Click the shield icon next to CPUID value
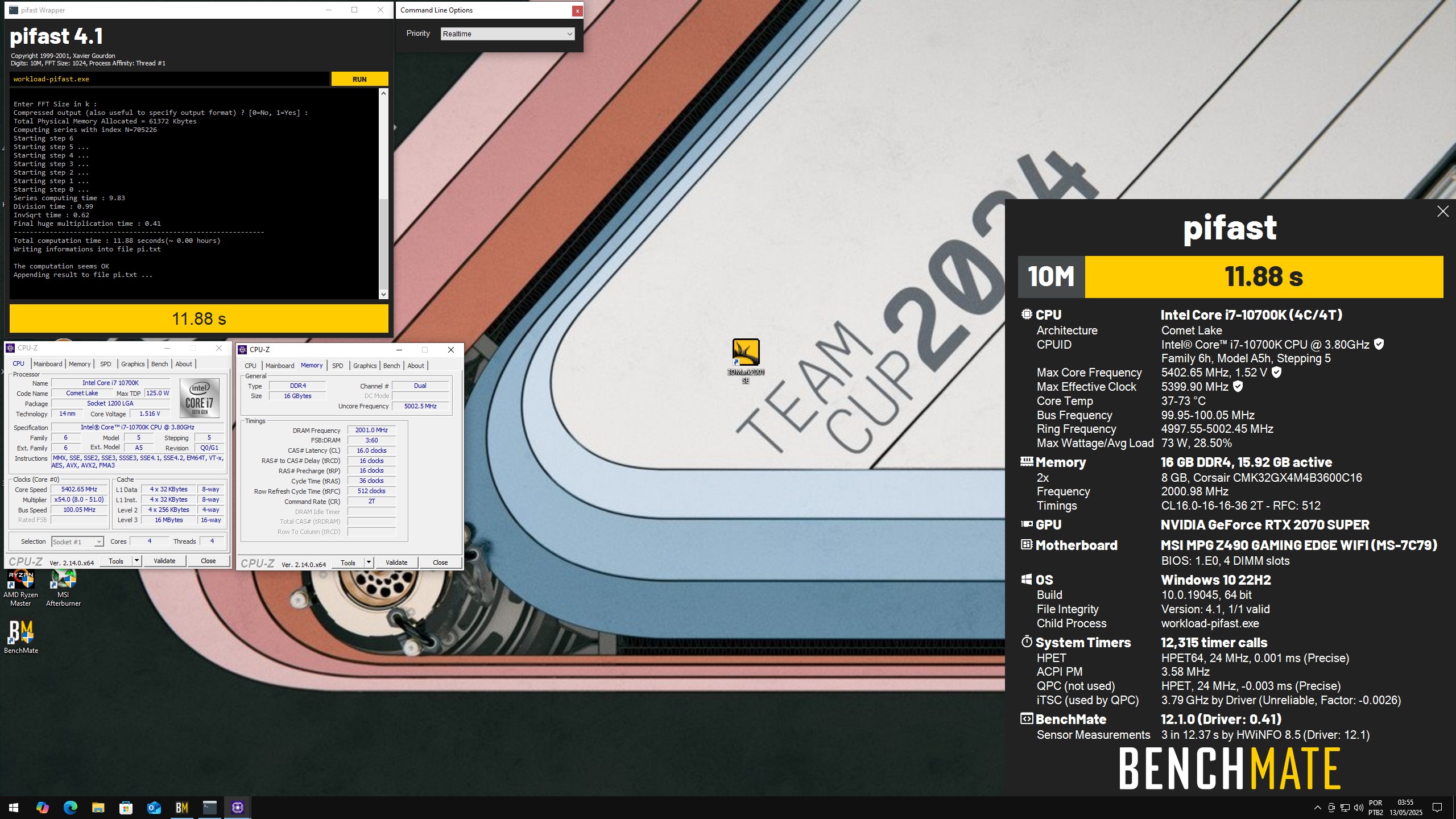 pos(1379,344)
